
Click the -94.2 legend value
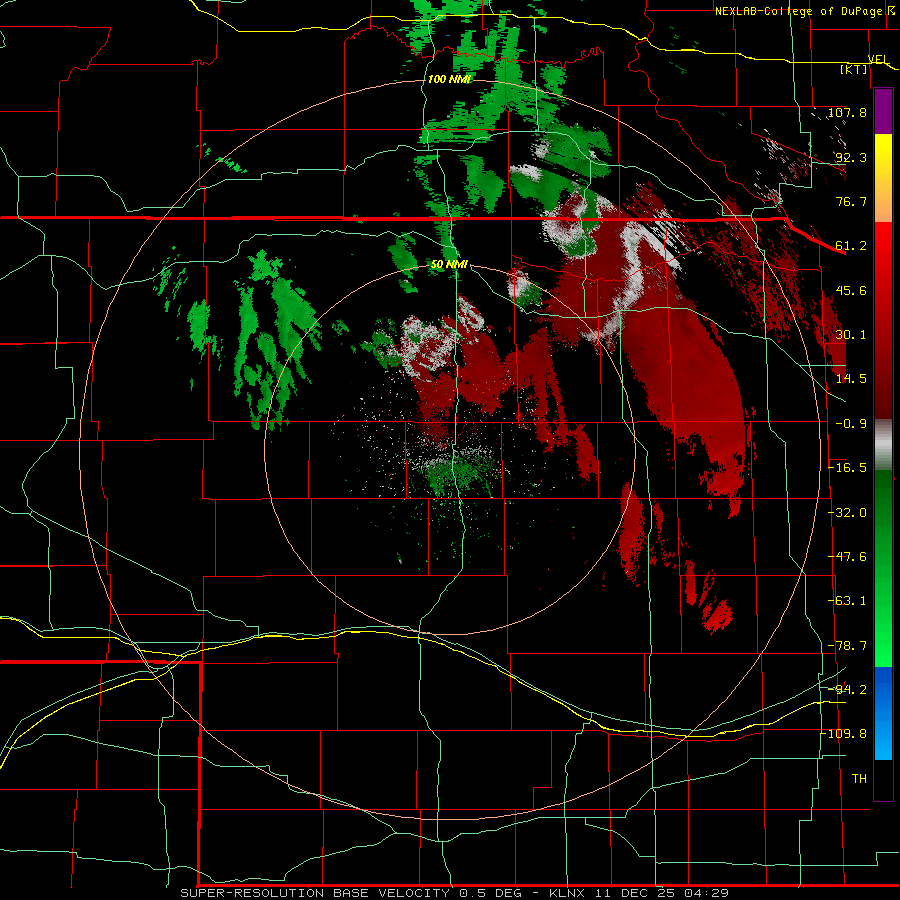pyautogui.click(x=847, y=690)
